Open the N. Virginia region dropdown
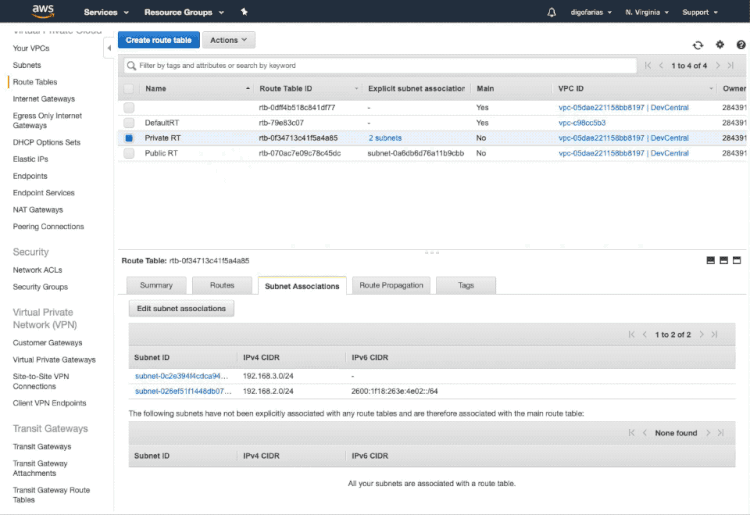The image size is (750, 515). click(x=646, y=12)
